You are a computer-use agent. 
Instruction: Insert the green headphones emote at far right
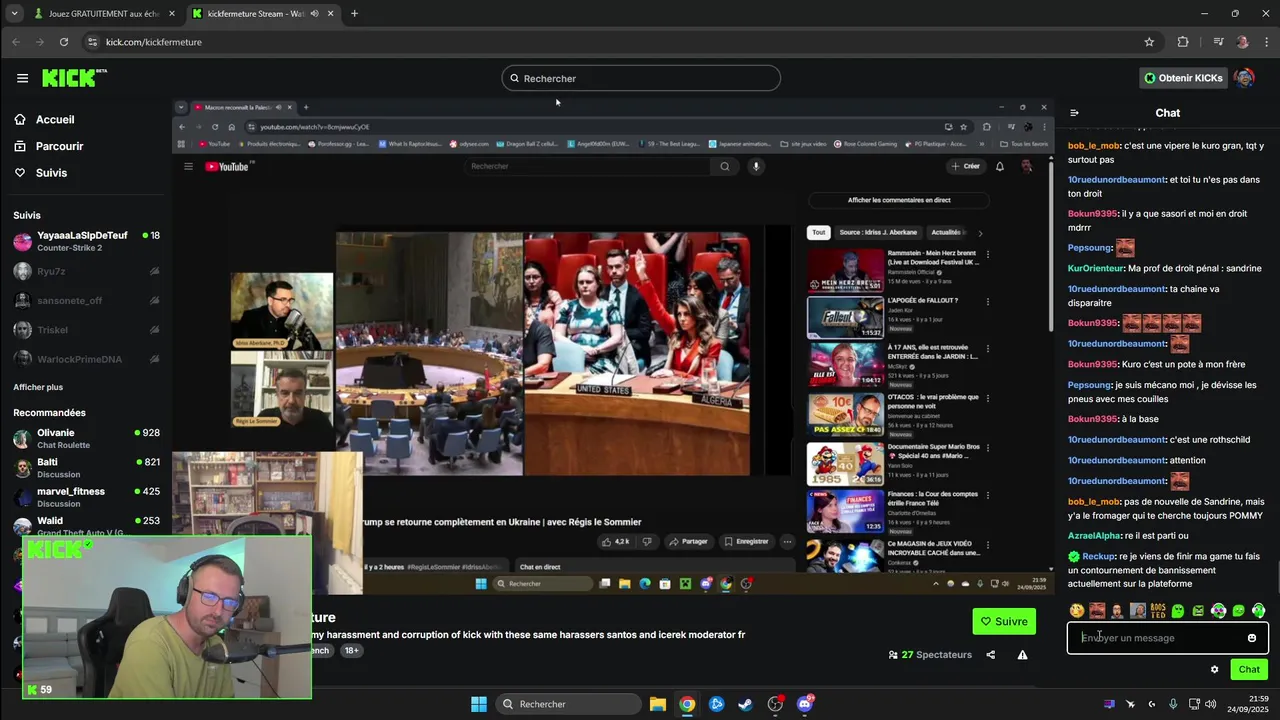tap(1259, 611)
